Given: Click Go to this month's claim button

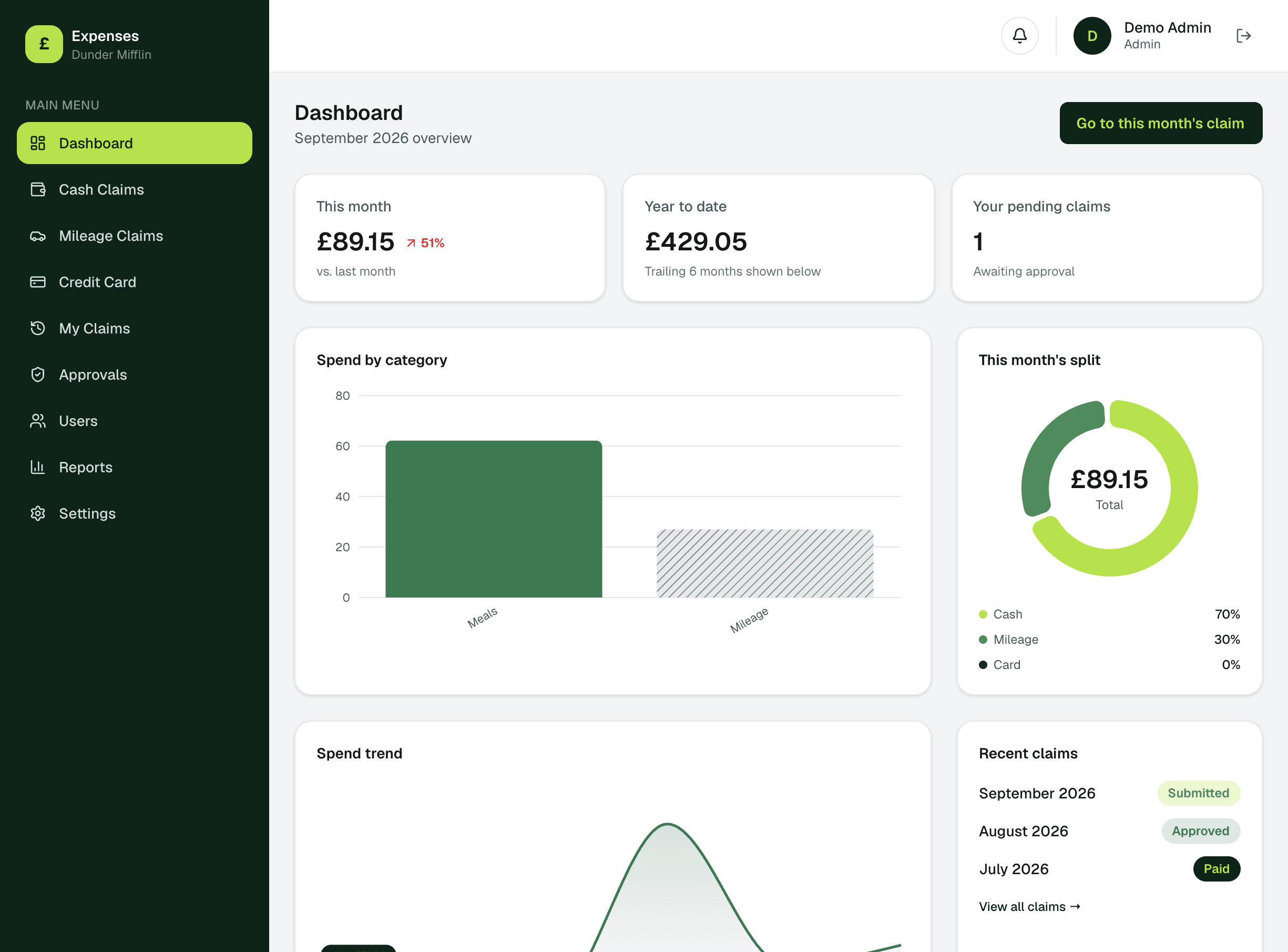Looking at the screenshot, I should point(1161,123).
